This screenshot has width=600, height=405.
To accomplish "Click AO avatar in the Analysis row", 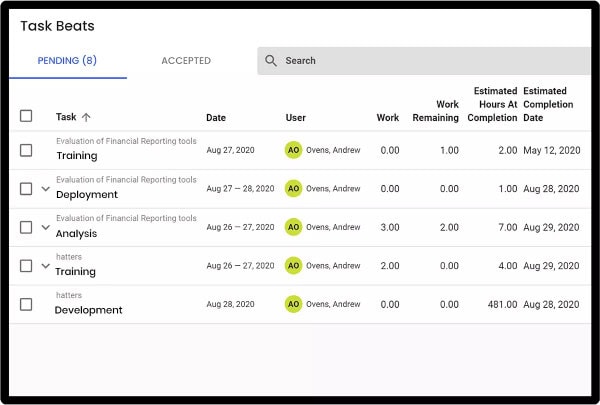I will tap(293, 227).
